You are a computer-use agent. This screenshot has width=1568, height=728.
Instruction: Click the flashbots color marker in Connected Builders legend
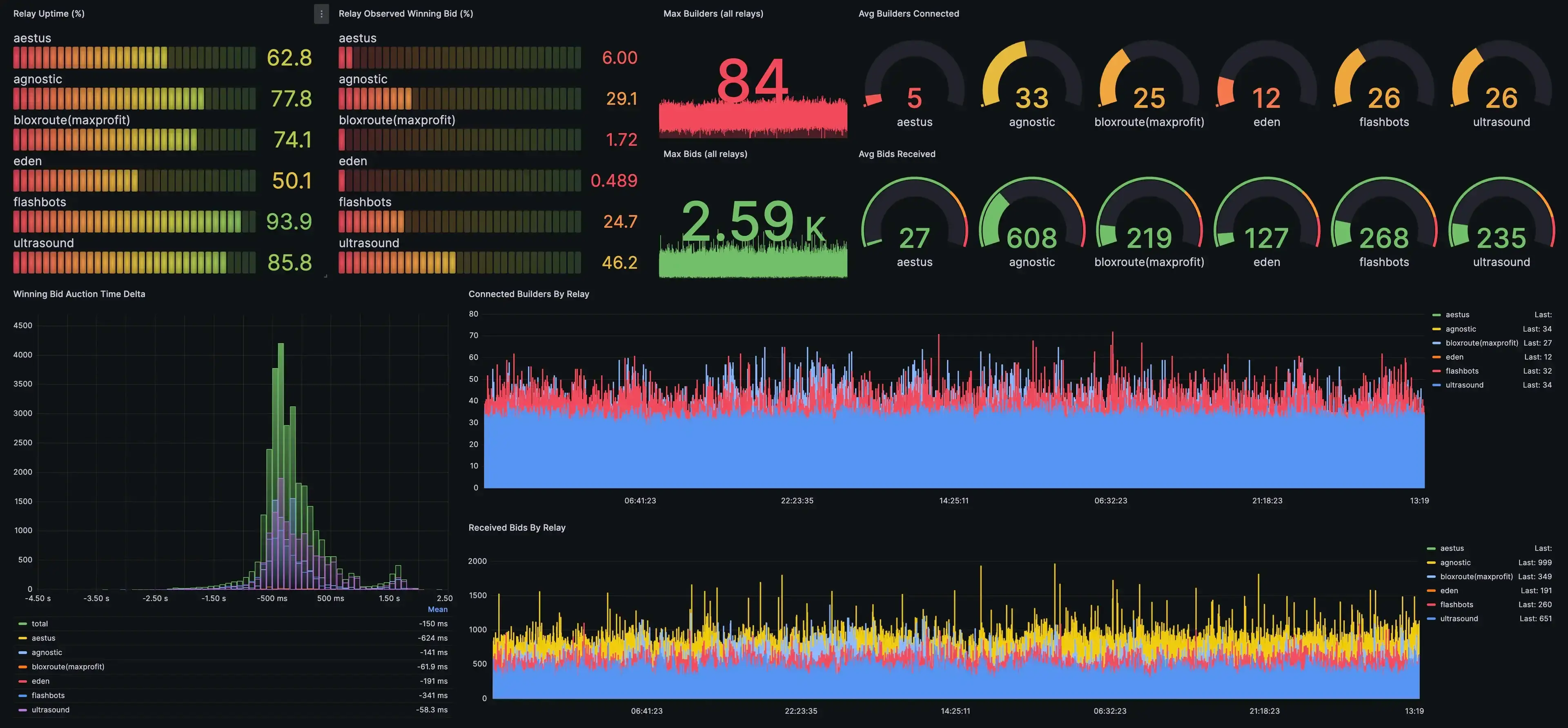tap(1437, 371)
